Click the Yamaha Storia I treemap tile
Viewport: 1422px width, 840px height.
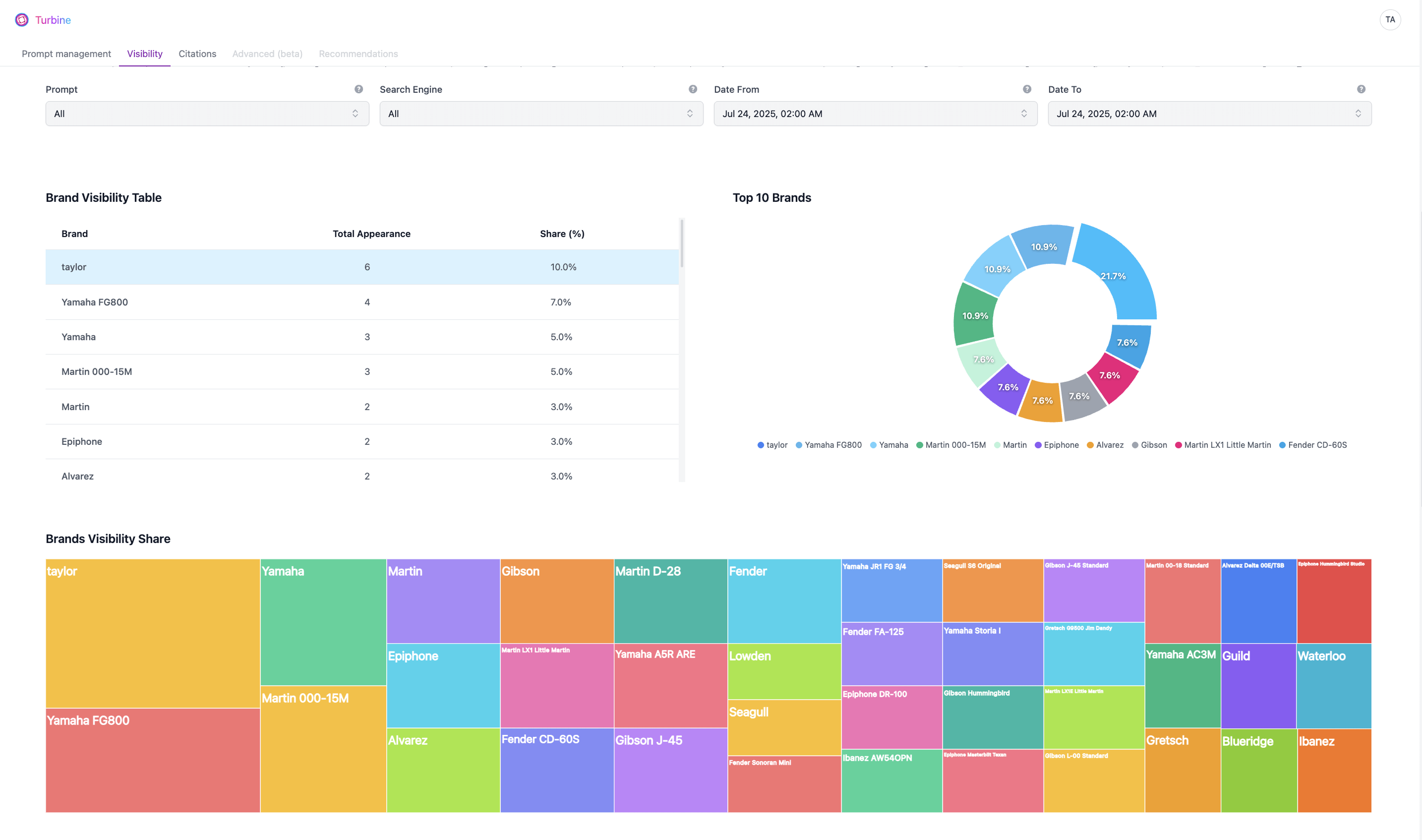click(x=993, y=654)
